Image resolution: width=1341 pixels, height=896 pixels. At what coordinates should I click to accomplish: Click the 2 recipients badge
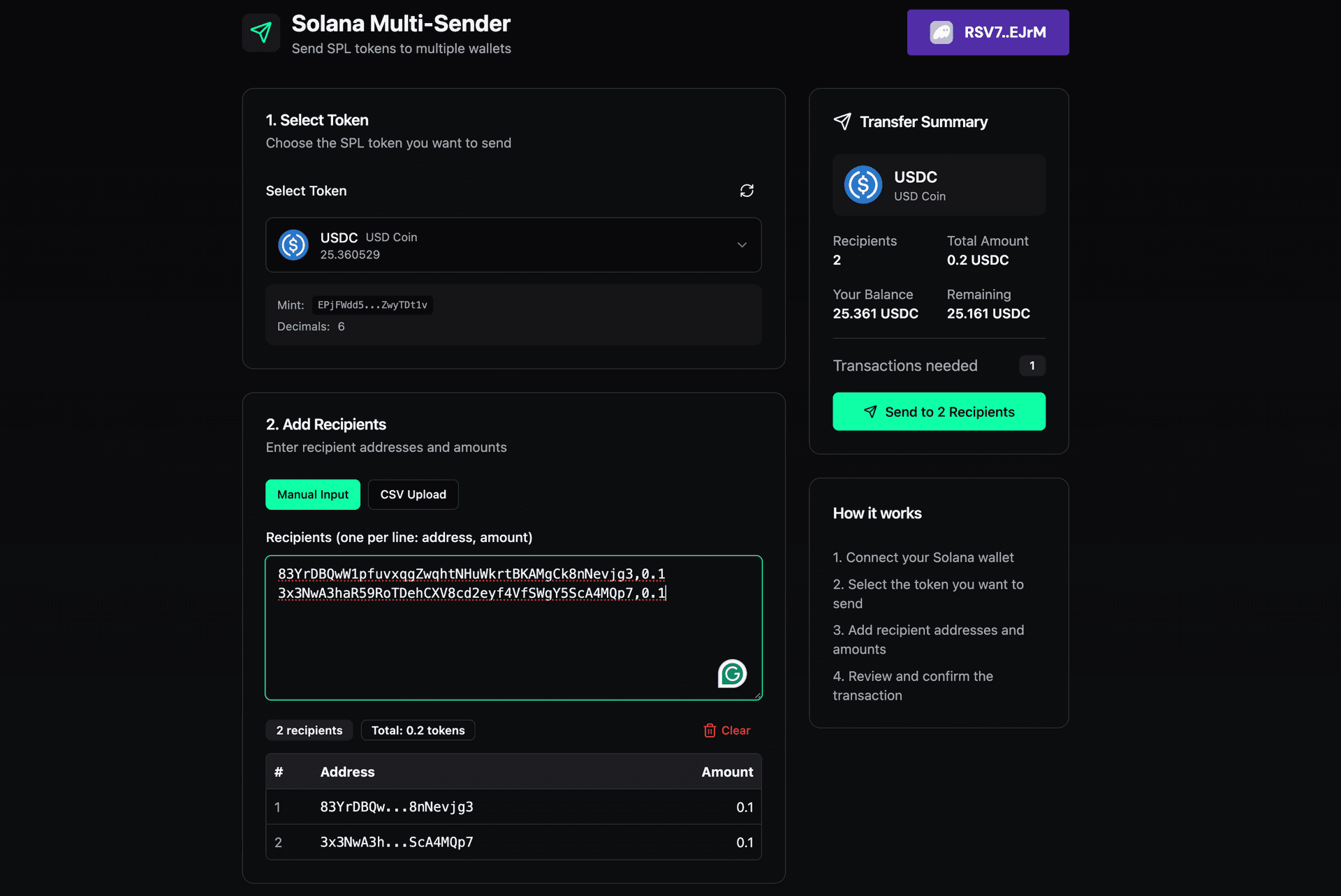coord(309,730)
